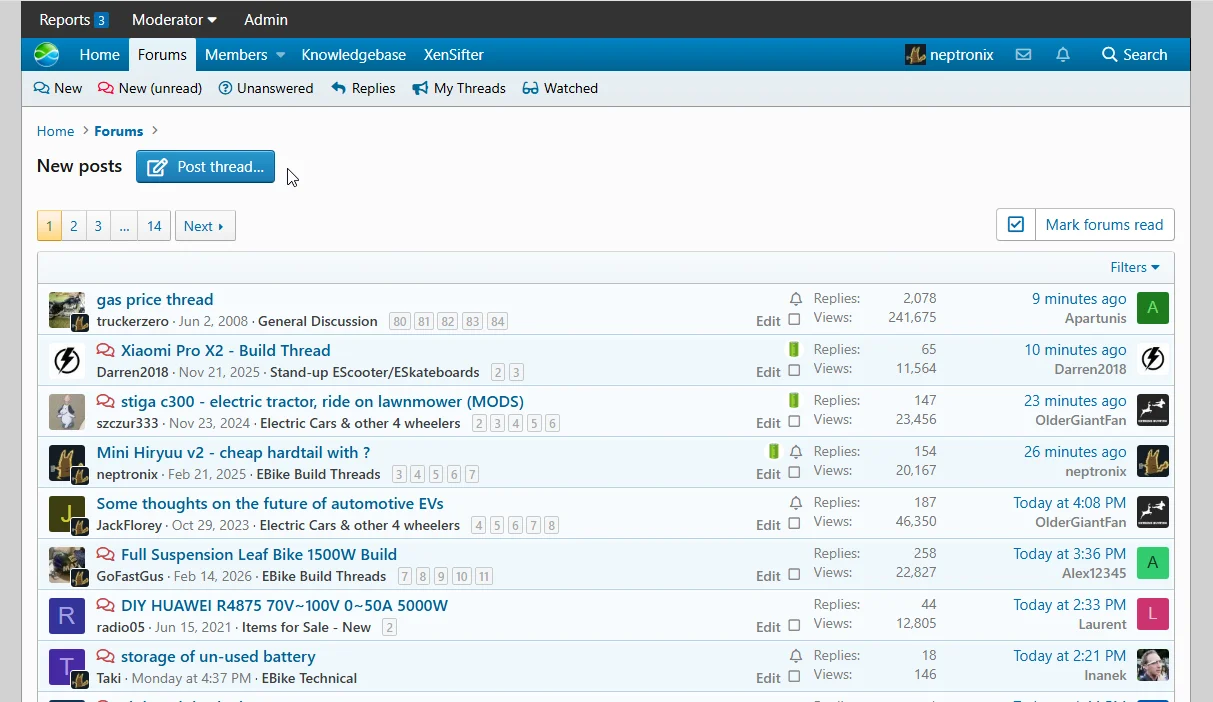Click the Post thread button
1213x702 pixels.
tap(205, 167)
